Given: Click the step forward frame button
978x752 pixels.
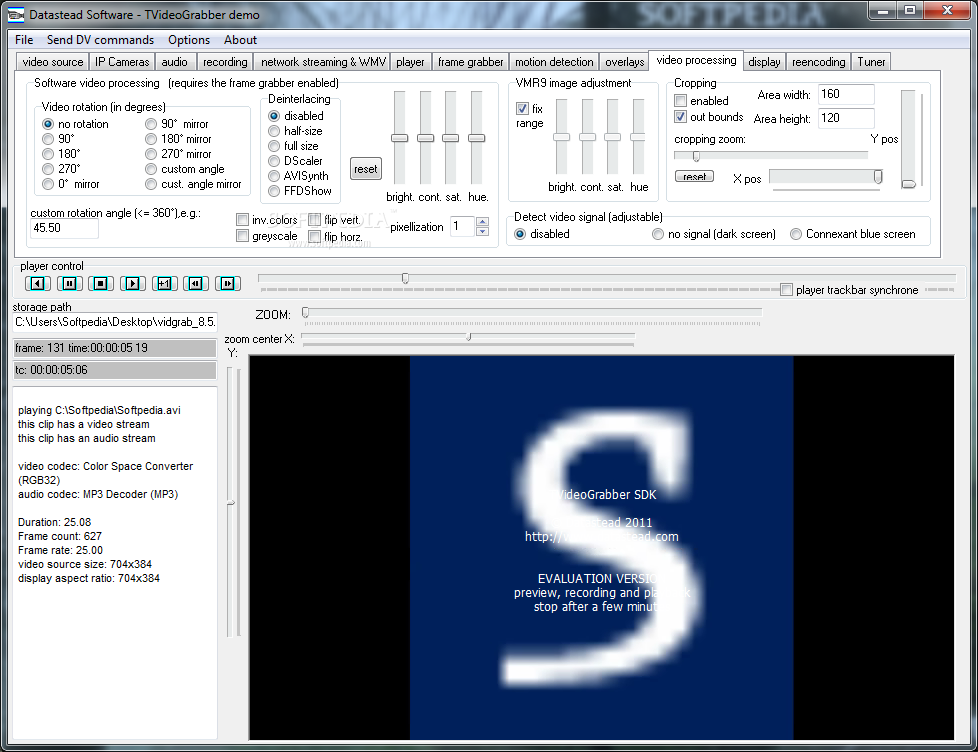Looking at the screenshot, I should 228,284.
